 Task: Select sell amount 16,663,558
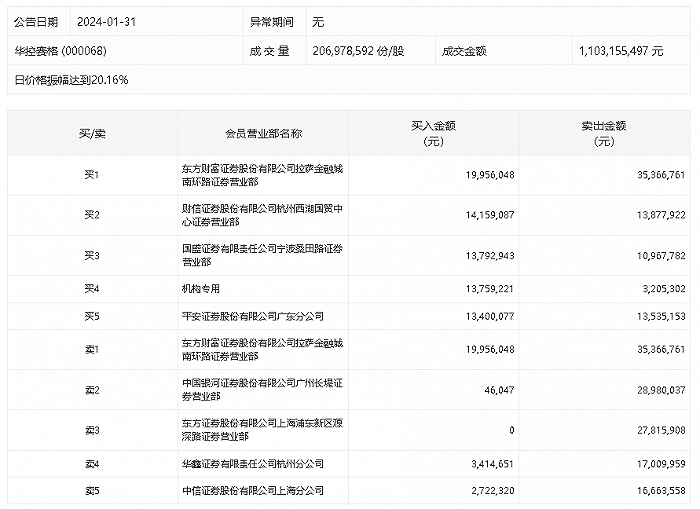coord(661,491)
